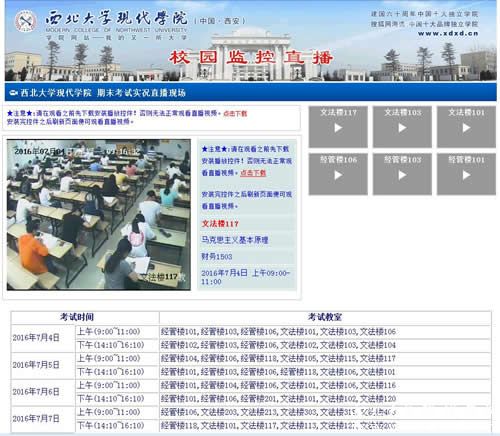This screenshot has width=500, height=436.
Task: Play the 文法楼117 camera feed
Action: [x=338, y=127]
